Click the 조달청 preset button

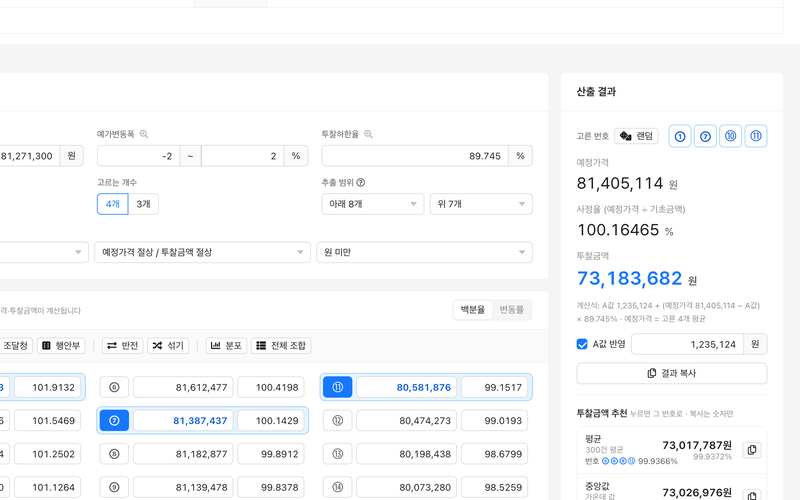[x=16, y=346]
